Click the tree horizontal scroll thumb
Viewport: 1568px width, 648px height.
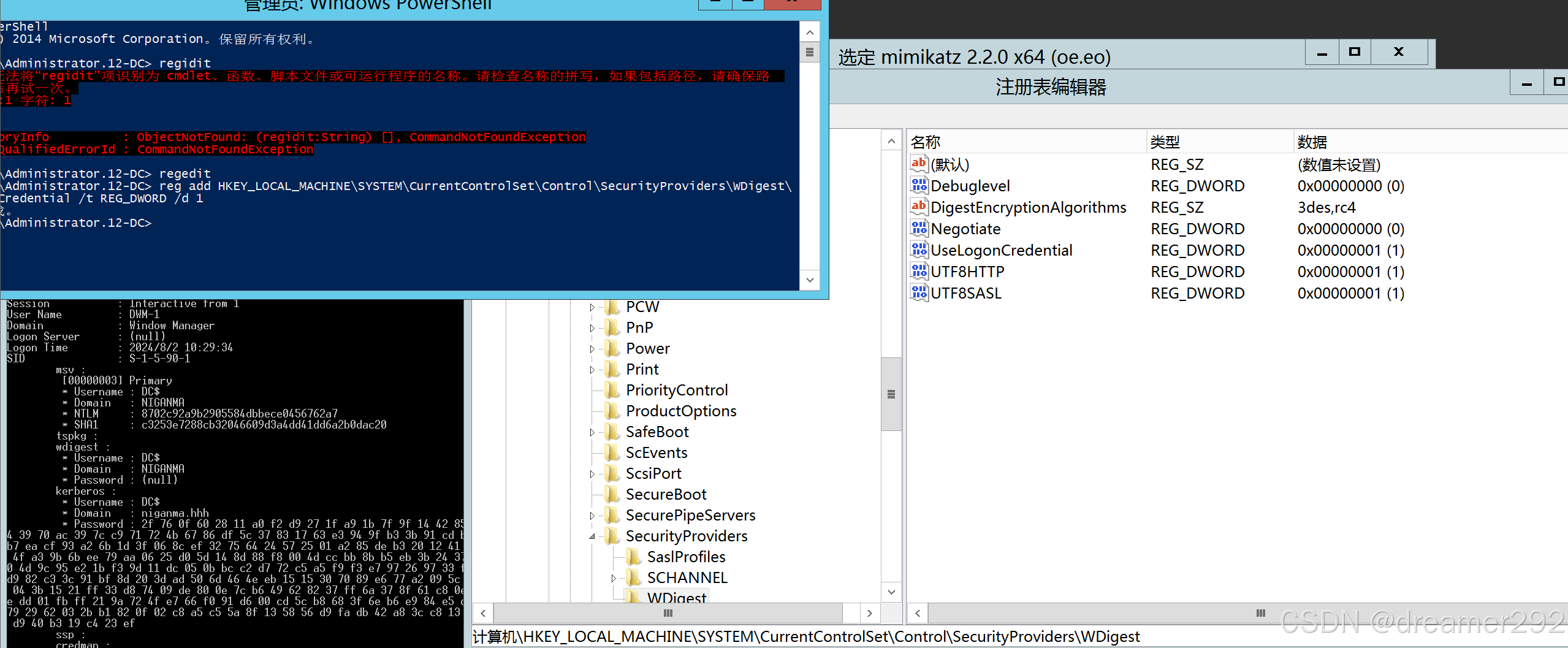click(668, 613)
